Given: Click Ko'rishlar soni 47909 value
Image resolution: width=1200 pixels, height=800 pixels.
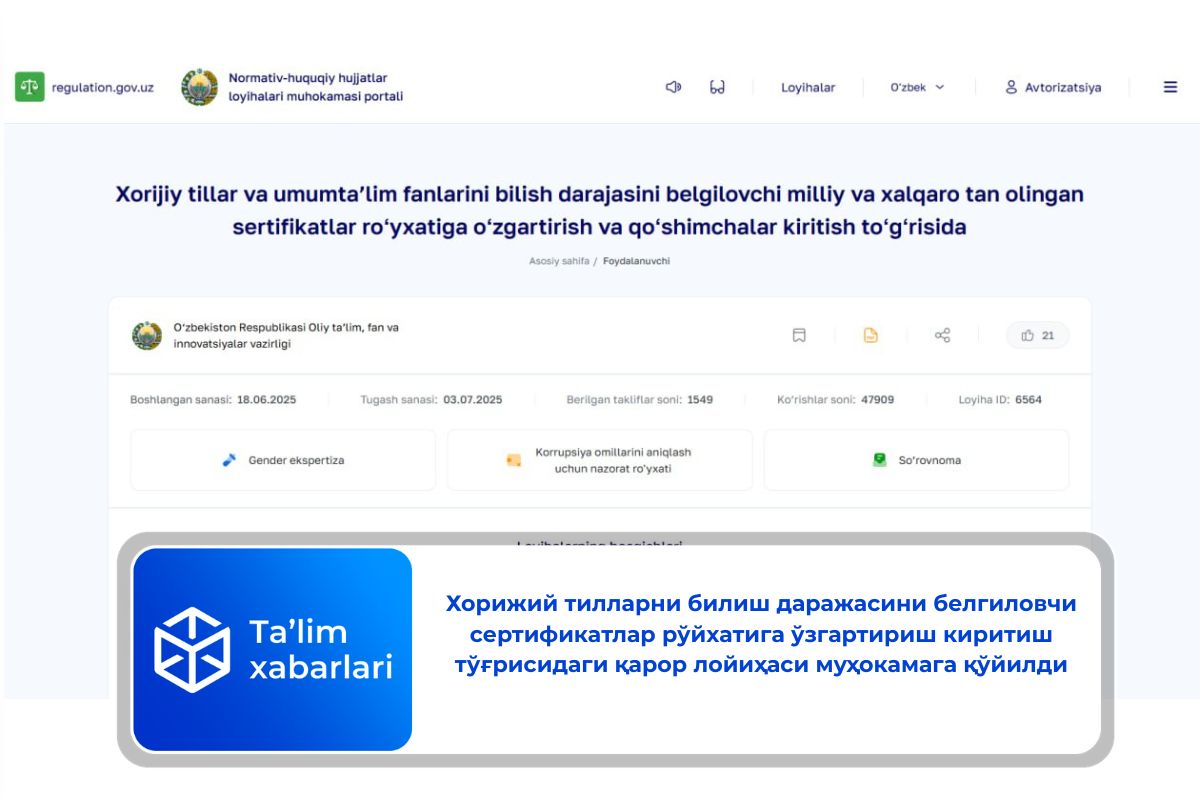Looking at the screenshot, I should (x=877, y=400).
